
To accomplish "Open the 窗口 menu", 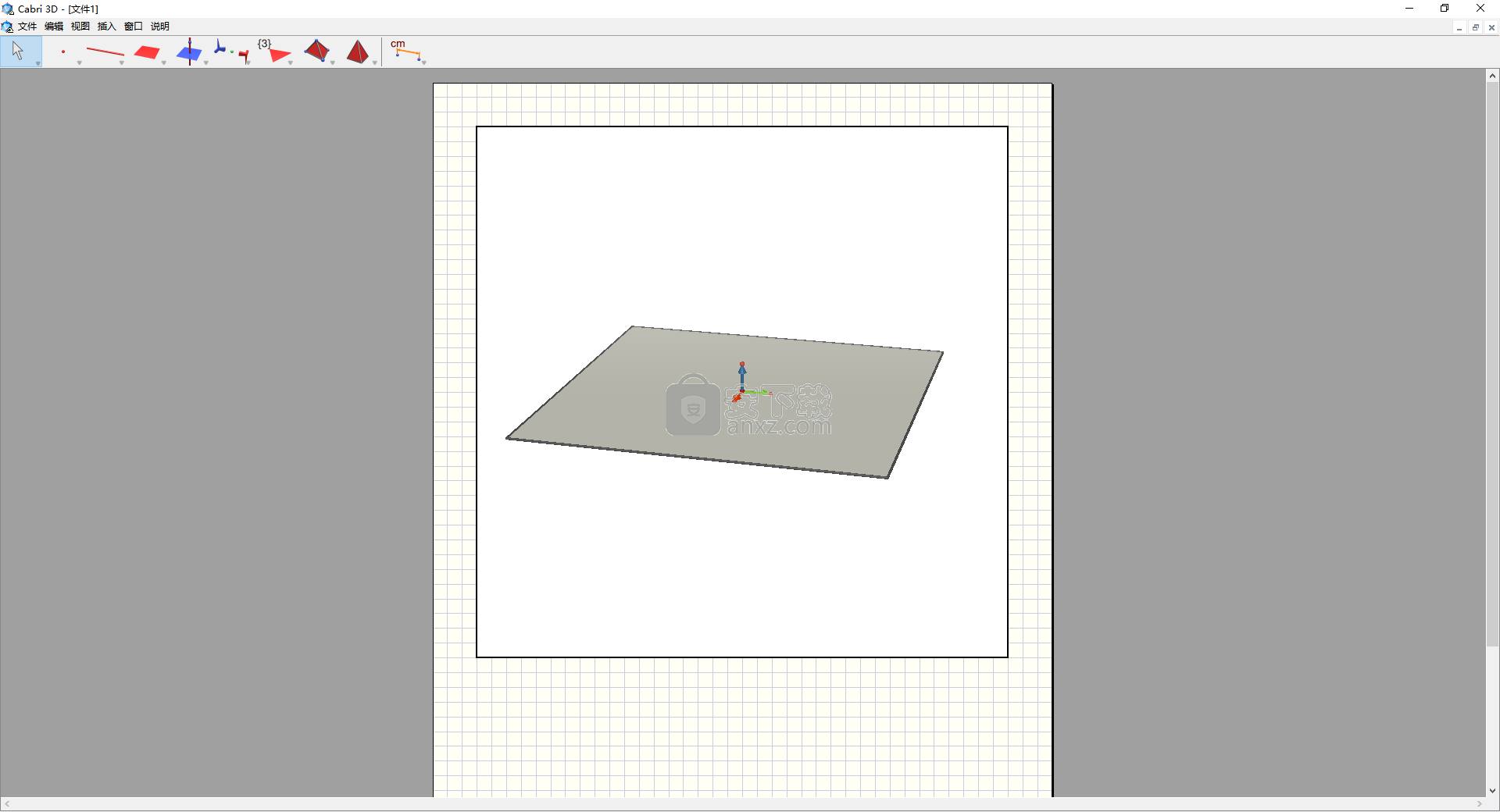I will pyautogui.click(x=134, y=27).
